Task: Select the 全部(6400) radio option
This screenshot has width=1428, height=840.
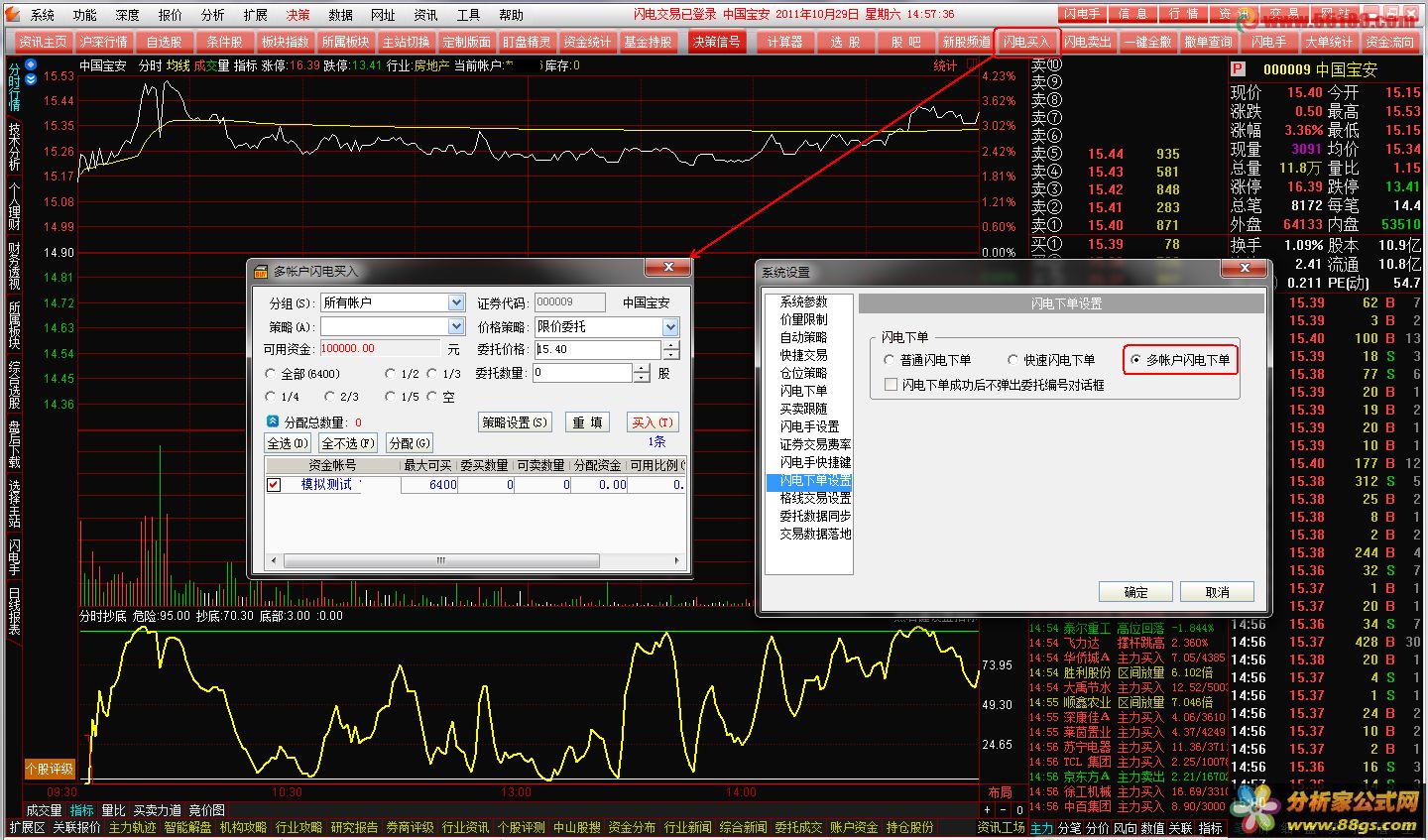Action: (x=271, y=374)
